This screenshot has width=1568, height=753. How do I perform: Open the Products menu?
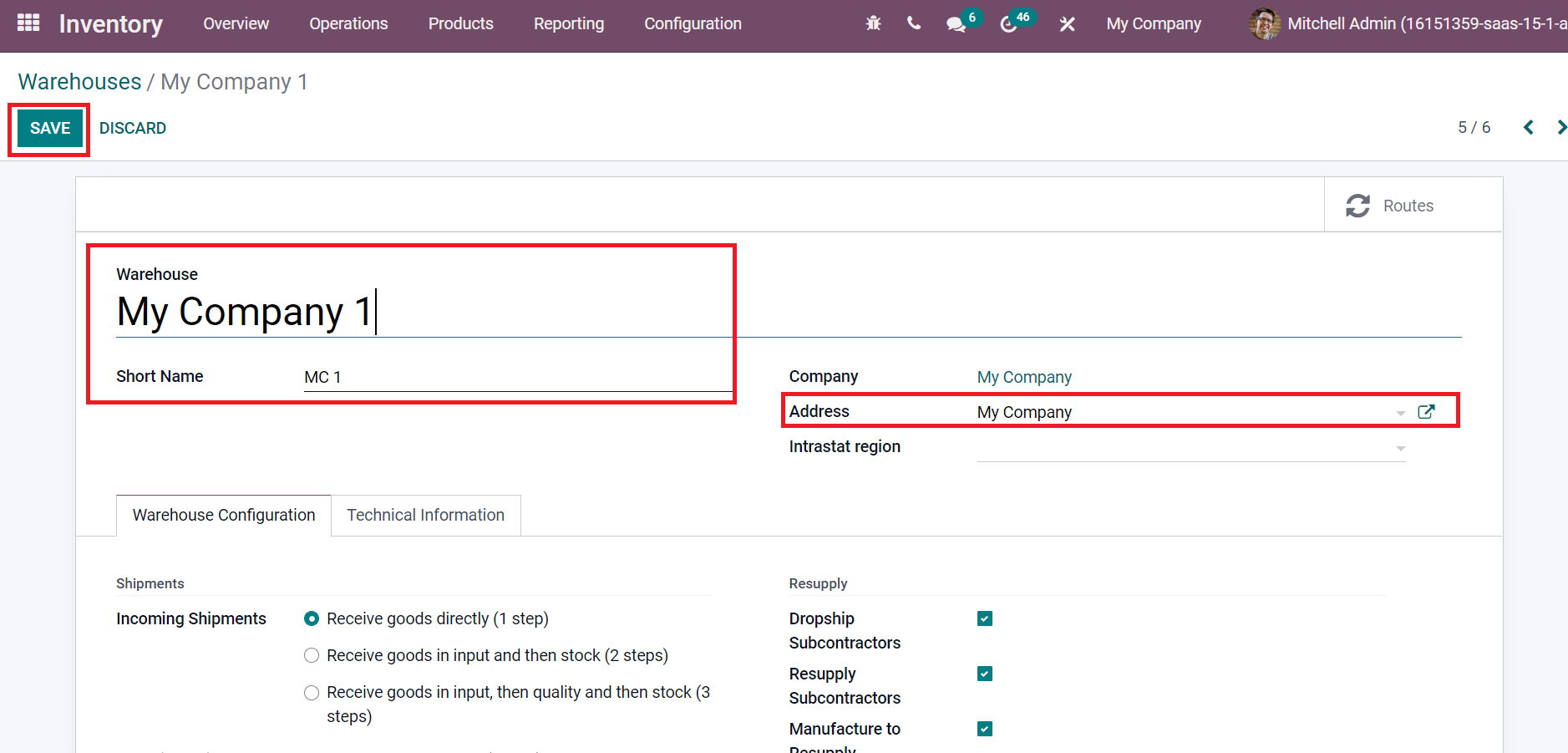tap(461, 23)
